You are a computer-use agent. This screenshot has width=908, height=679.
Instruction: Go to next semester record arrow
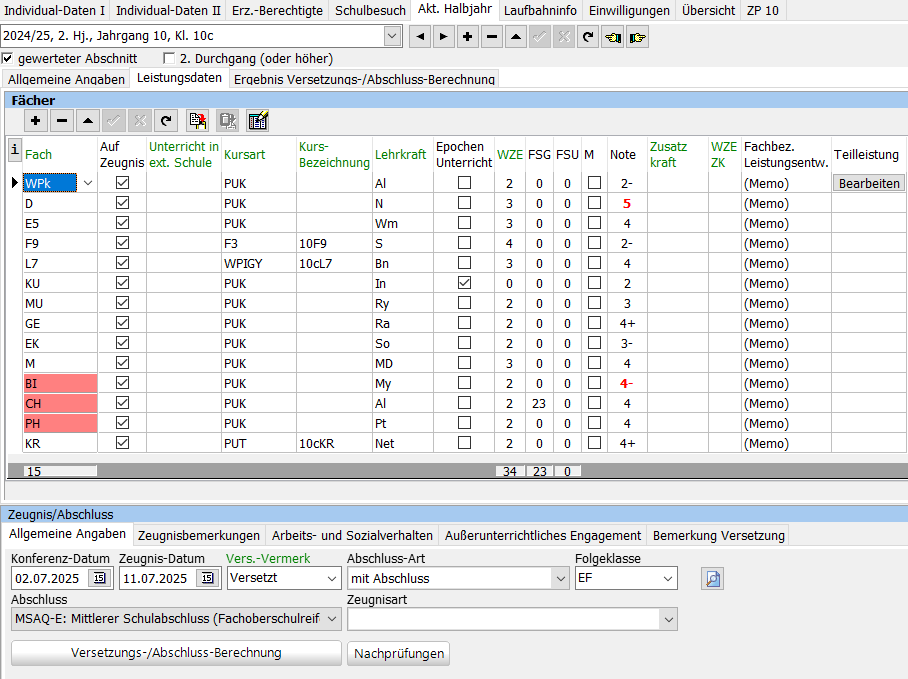coord(444,37)
